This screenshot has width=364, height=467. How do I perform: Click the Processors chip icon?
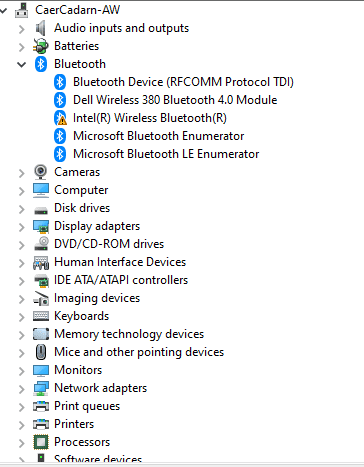[x=41, y=442]
